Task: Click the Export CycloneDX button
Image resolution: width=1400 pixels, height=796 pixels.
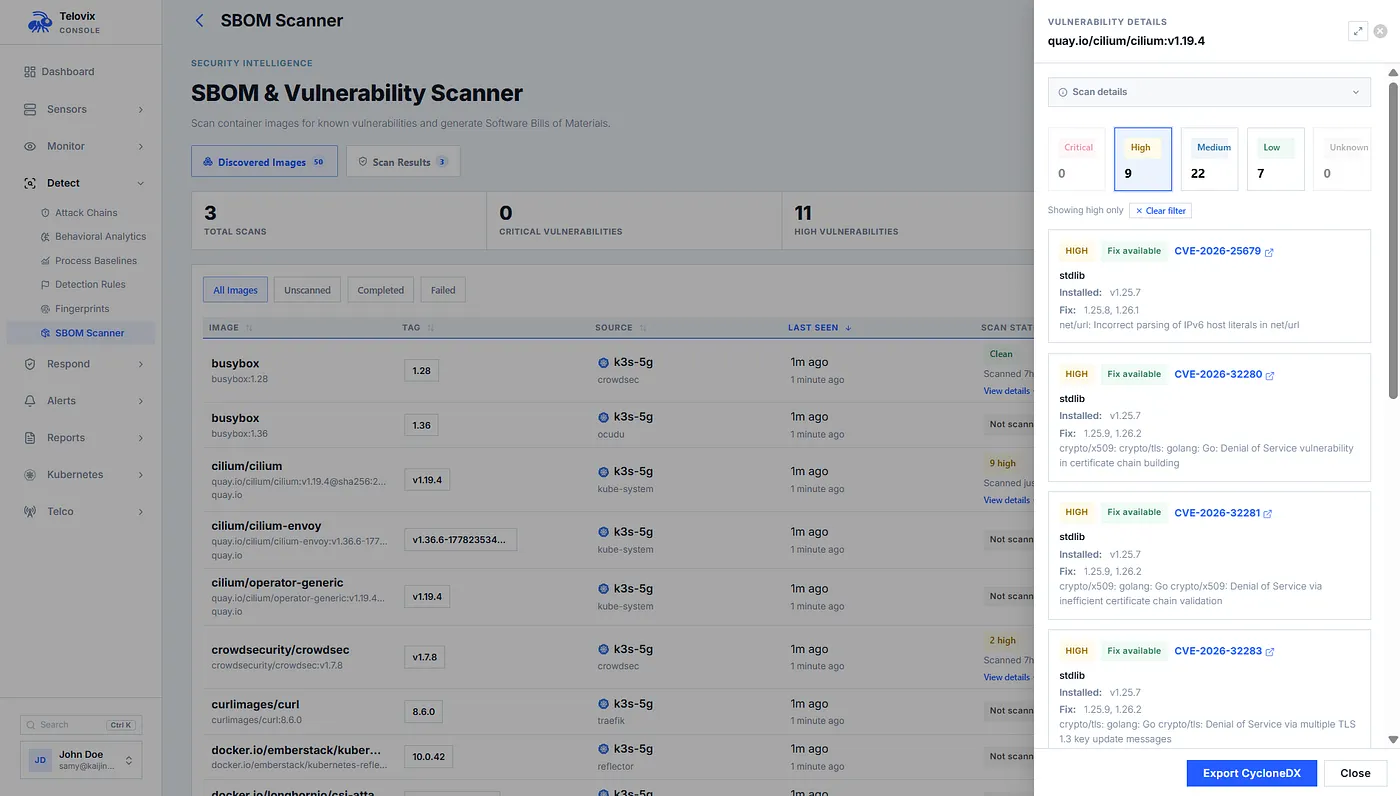Action: pos(1252,773)
